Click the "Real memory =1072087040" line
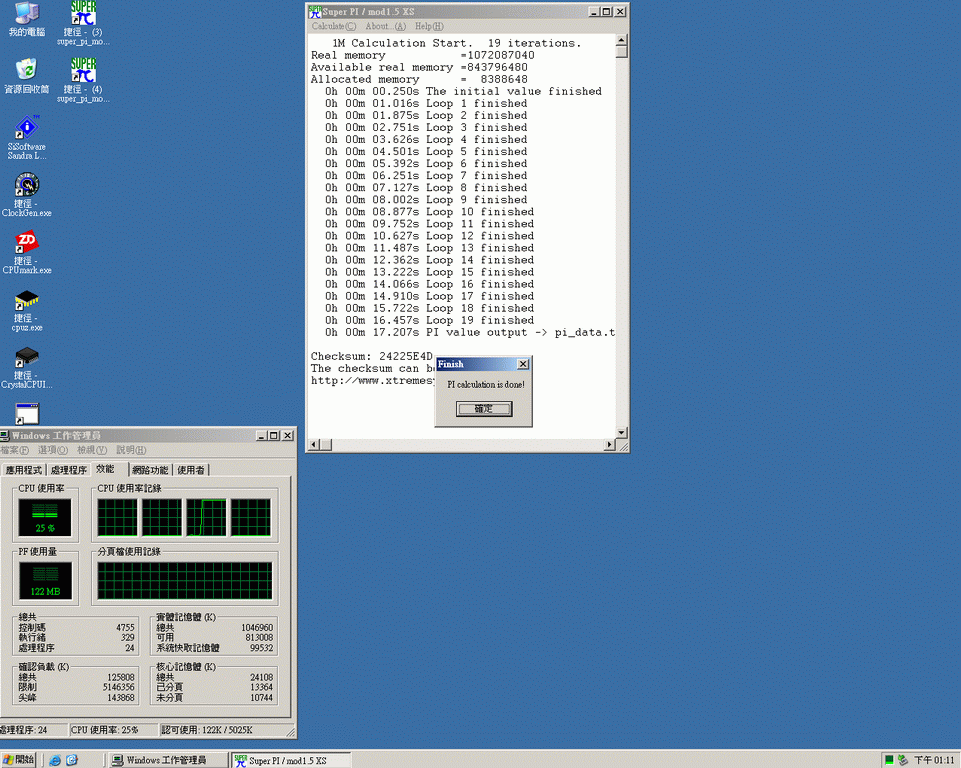Screen dimensions: 961x768 tap(422, 55)
